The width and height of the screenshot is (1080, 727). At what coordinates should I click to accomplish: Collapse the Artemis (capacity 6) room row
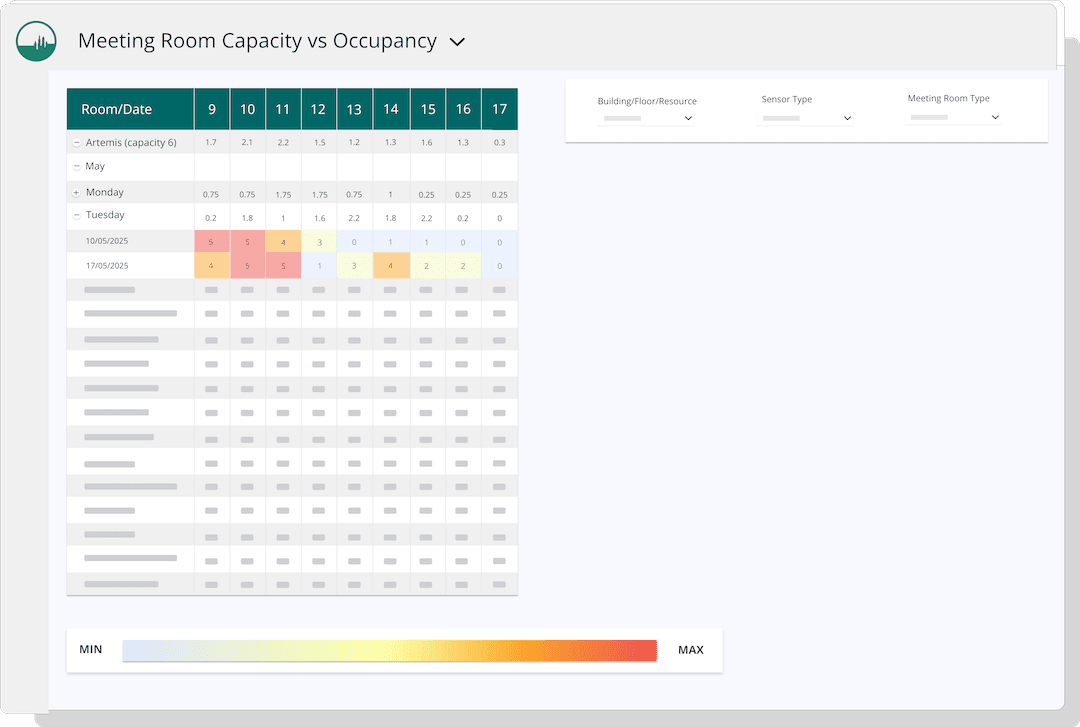point(76,142)
